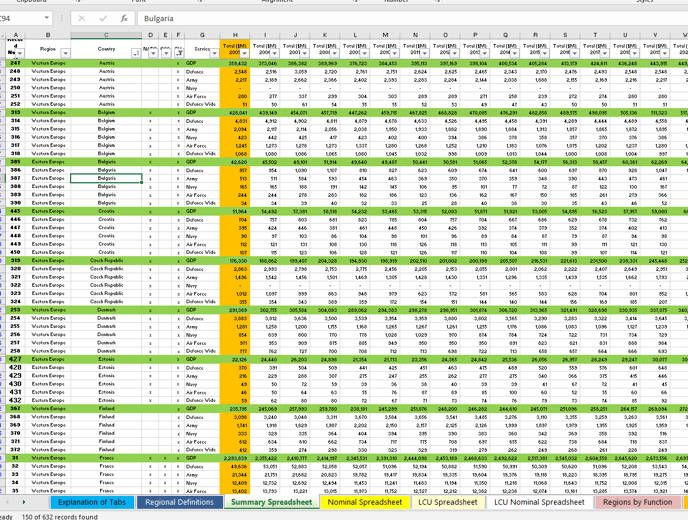This screenshot has height=520, width=688.
Task: Open the column D filter dropdown
Action: coord(153,54)
